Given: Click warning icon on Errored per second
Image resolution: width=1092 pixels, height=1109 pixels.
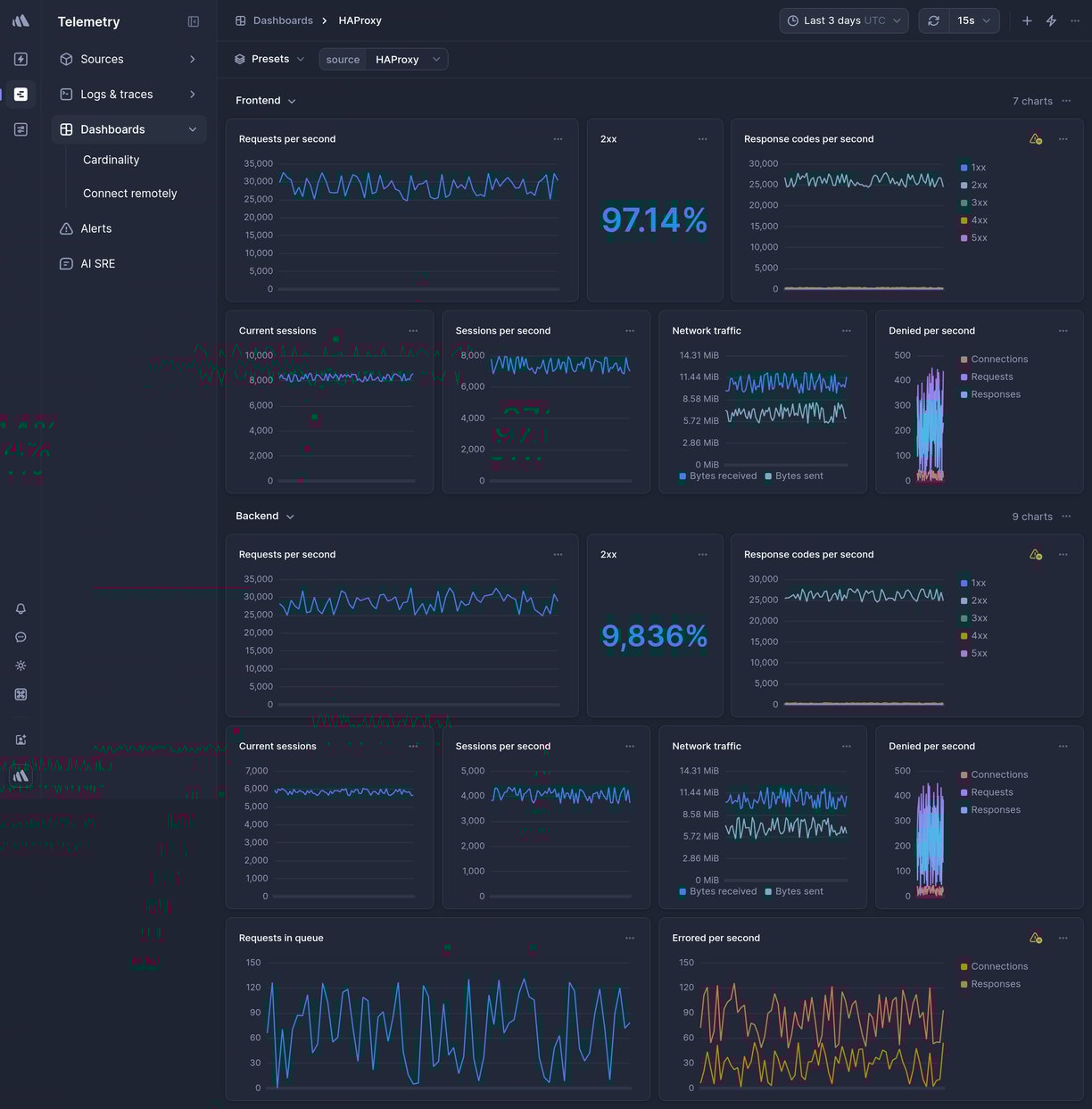Looking at the screenshot, I should (x=1035, y=938).
